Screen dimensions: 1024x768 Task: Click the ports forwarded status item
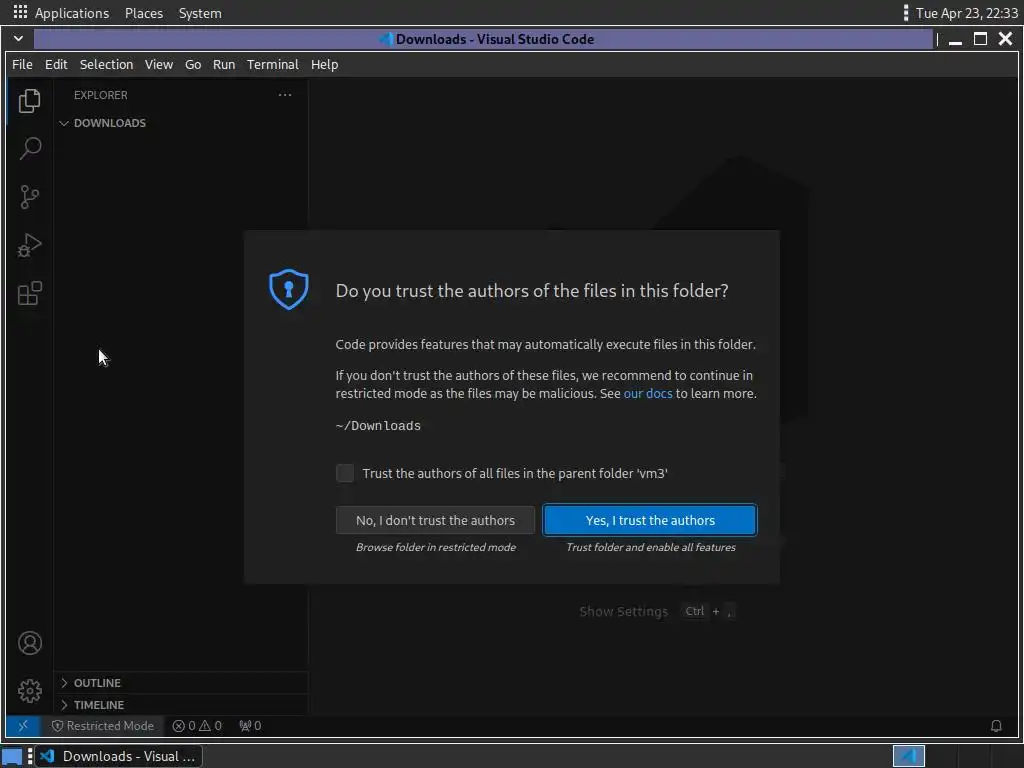coord(250,726)
